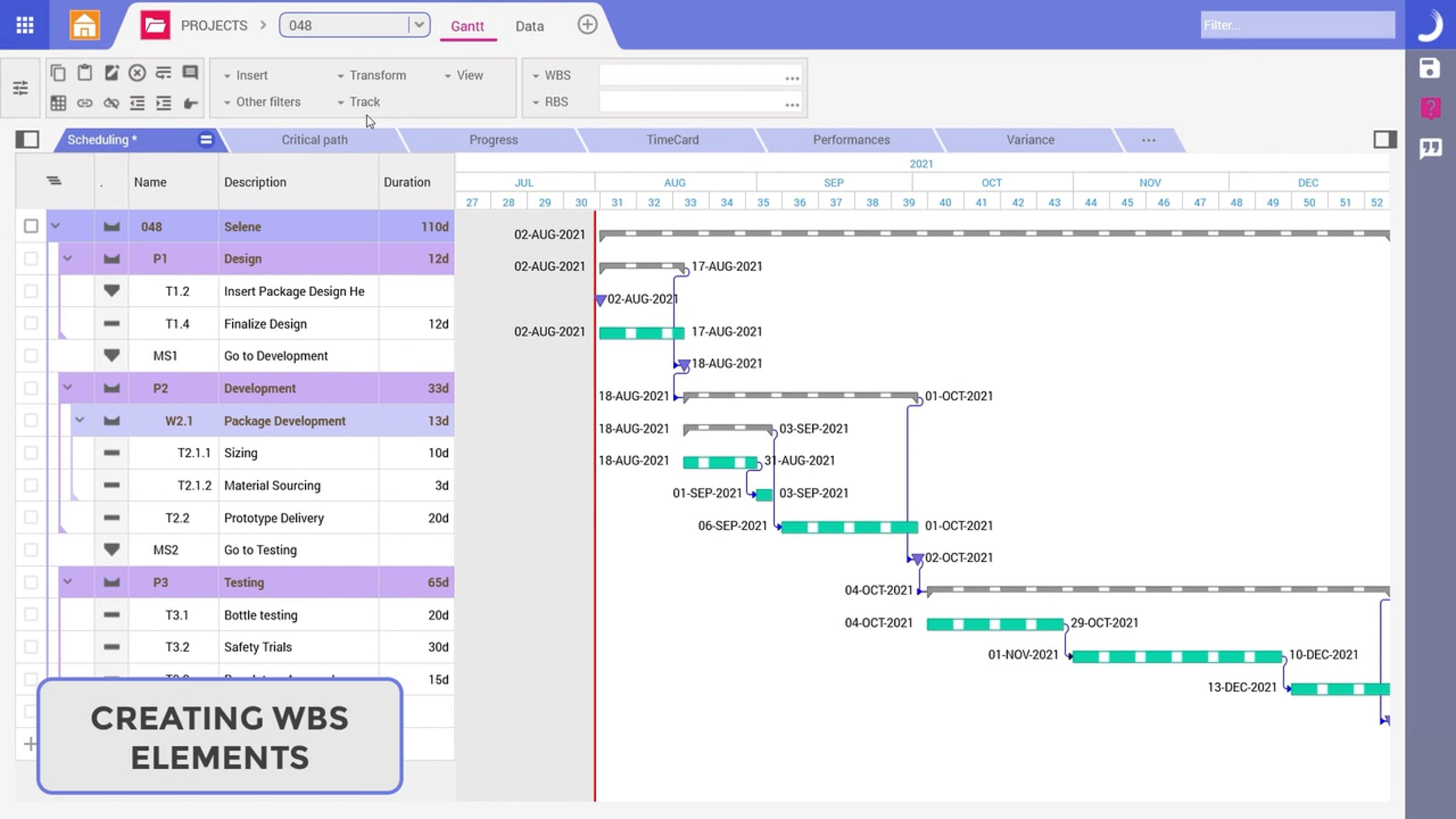This screenshot has height=819, width=1456.
Task: Click the delete circled-X icon
Action: click(x=138, y=73)
